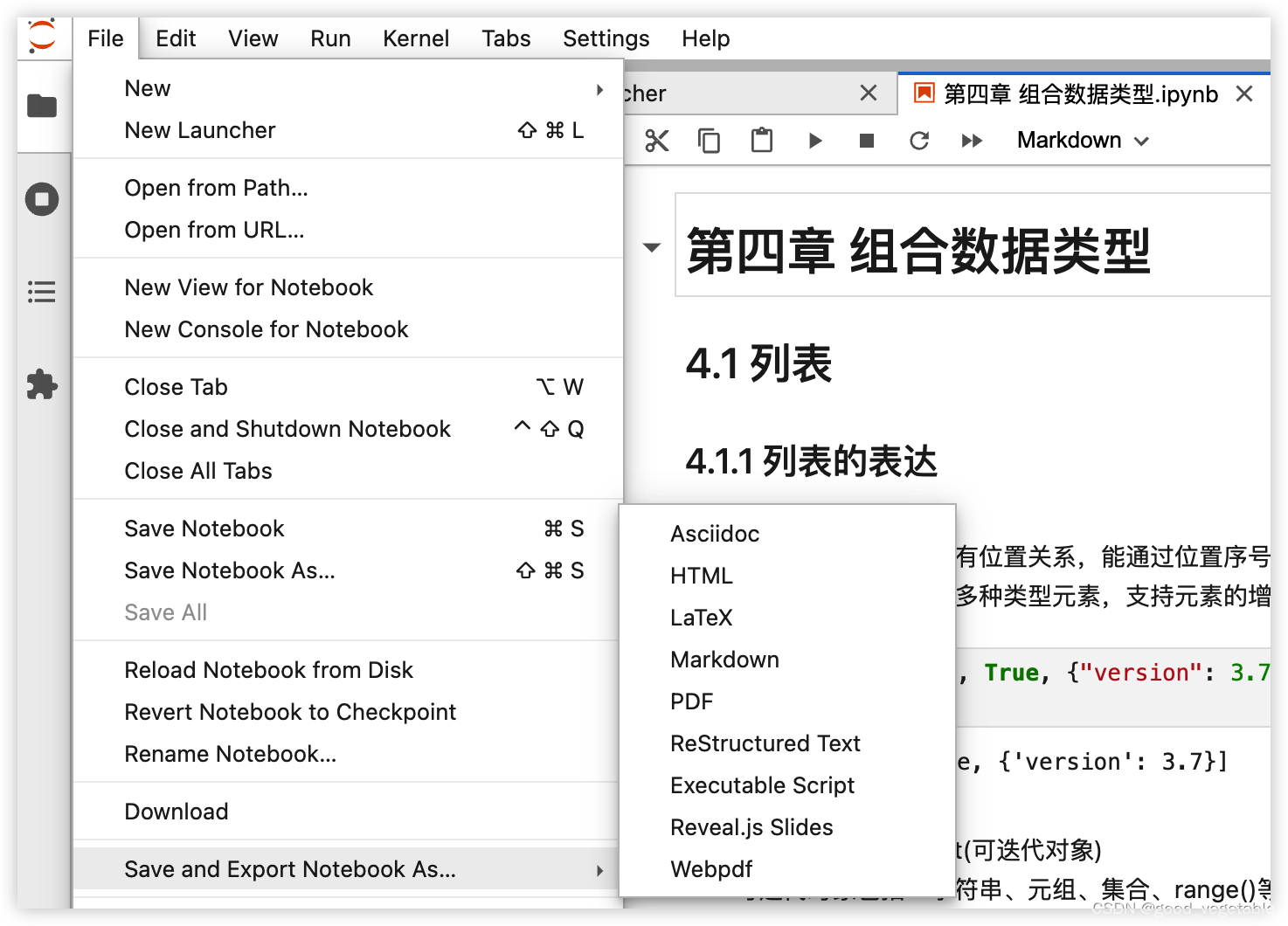Open the Kernel menu

click(416, 38)
